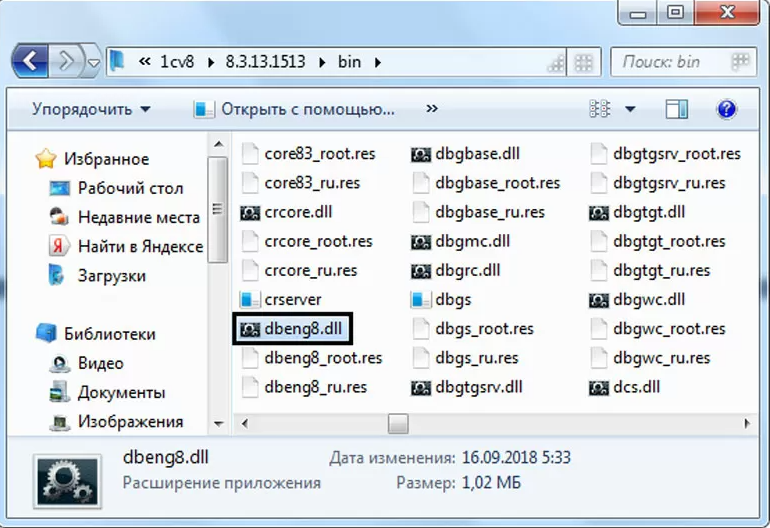The width and height of the screenshot is (770, 528).
Task: Click the change view icon
Action: point(600,108)
